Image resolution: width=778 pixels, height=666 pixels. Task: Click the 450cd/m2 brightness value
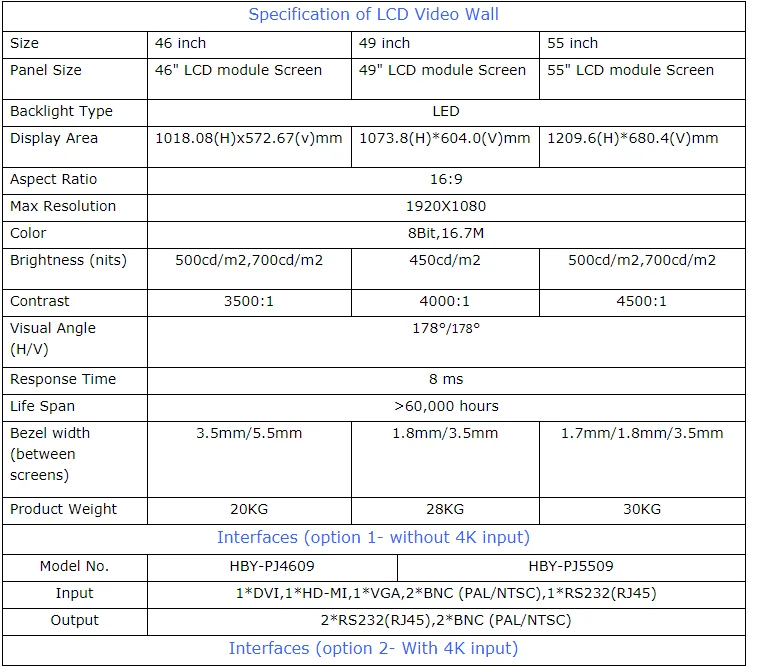[445, 260]
